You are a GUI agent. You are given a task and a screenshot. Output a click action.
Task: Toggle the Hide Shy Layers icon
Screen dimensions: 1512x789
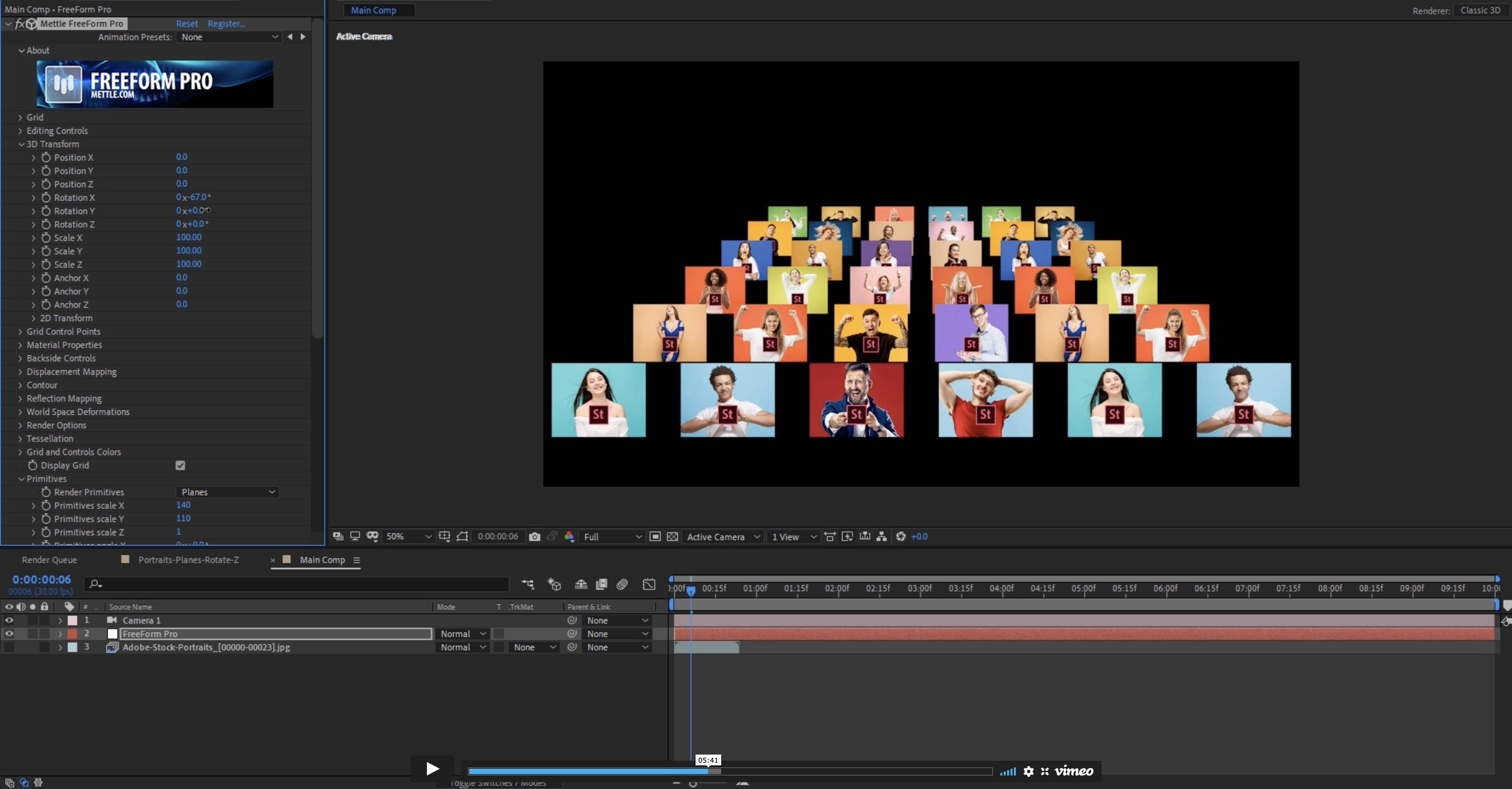point(581,584)
